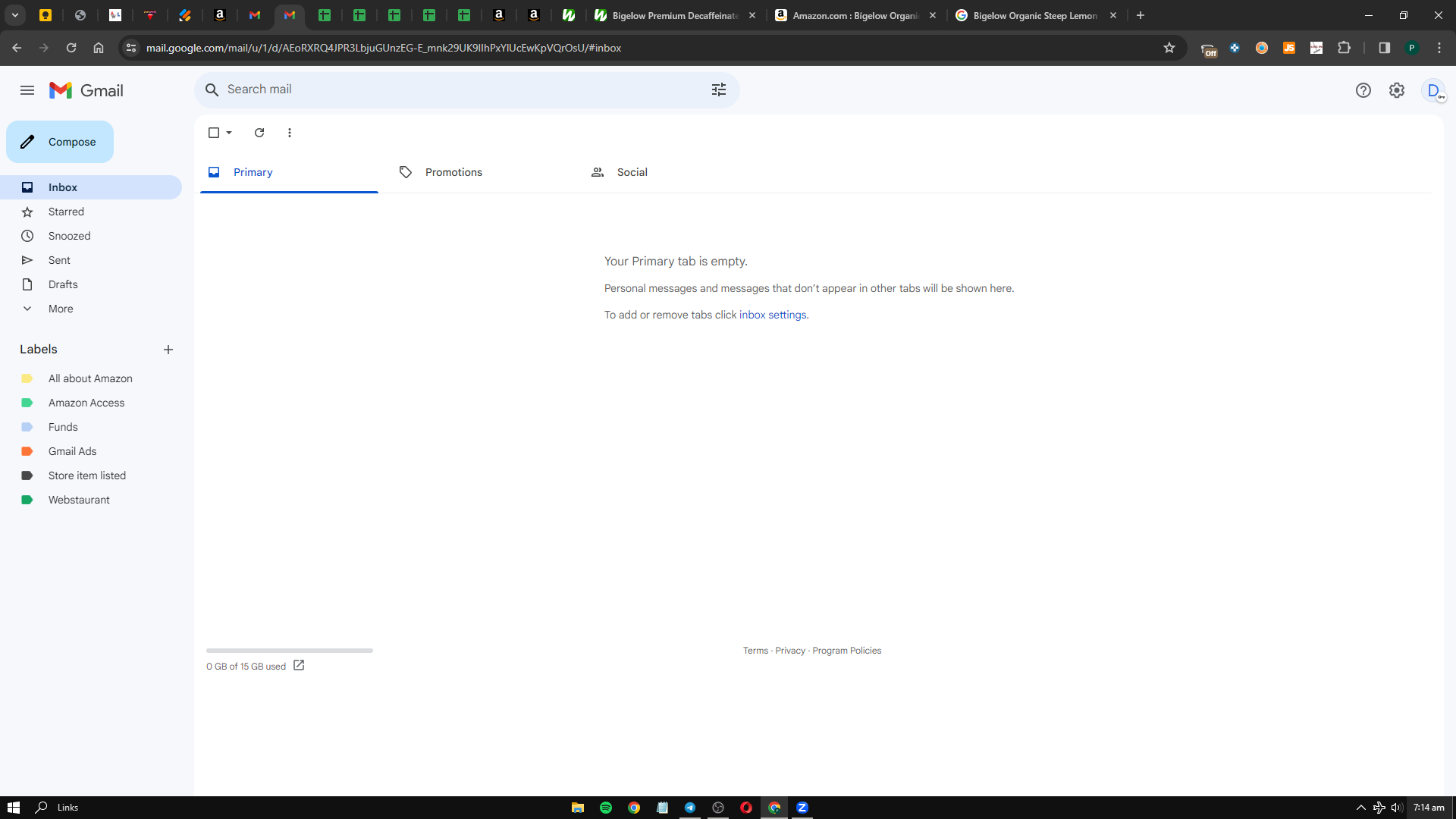Click the inbox settings link
1456x819 pixels.
pos(773,315)
